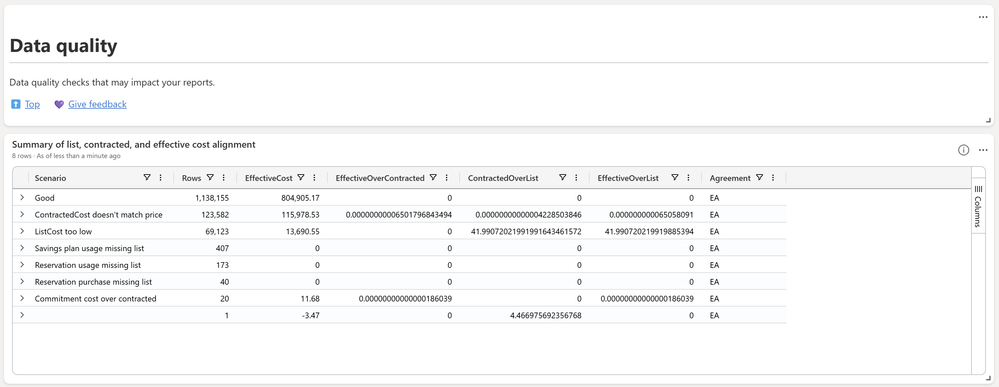The width and height of the screenshot is (999, 387).
Task: Sort by ContractedOverList column header
Action: pyautogui.click(x=503, y=179)
